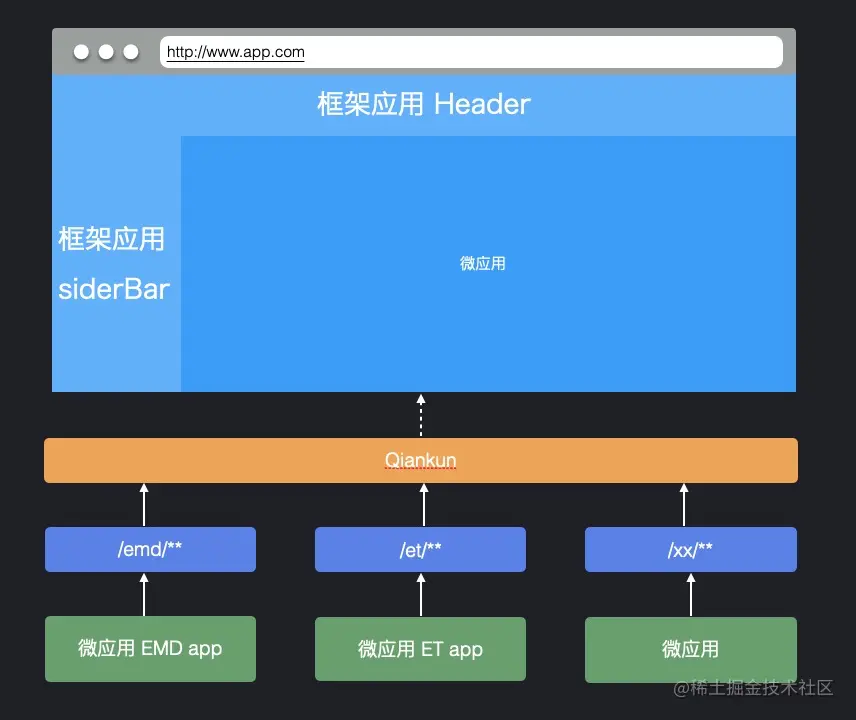This screenshot has width=856, height=720.
Task: Click the first window control dot
Action: pyautogui.click(x=81, y=52)
